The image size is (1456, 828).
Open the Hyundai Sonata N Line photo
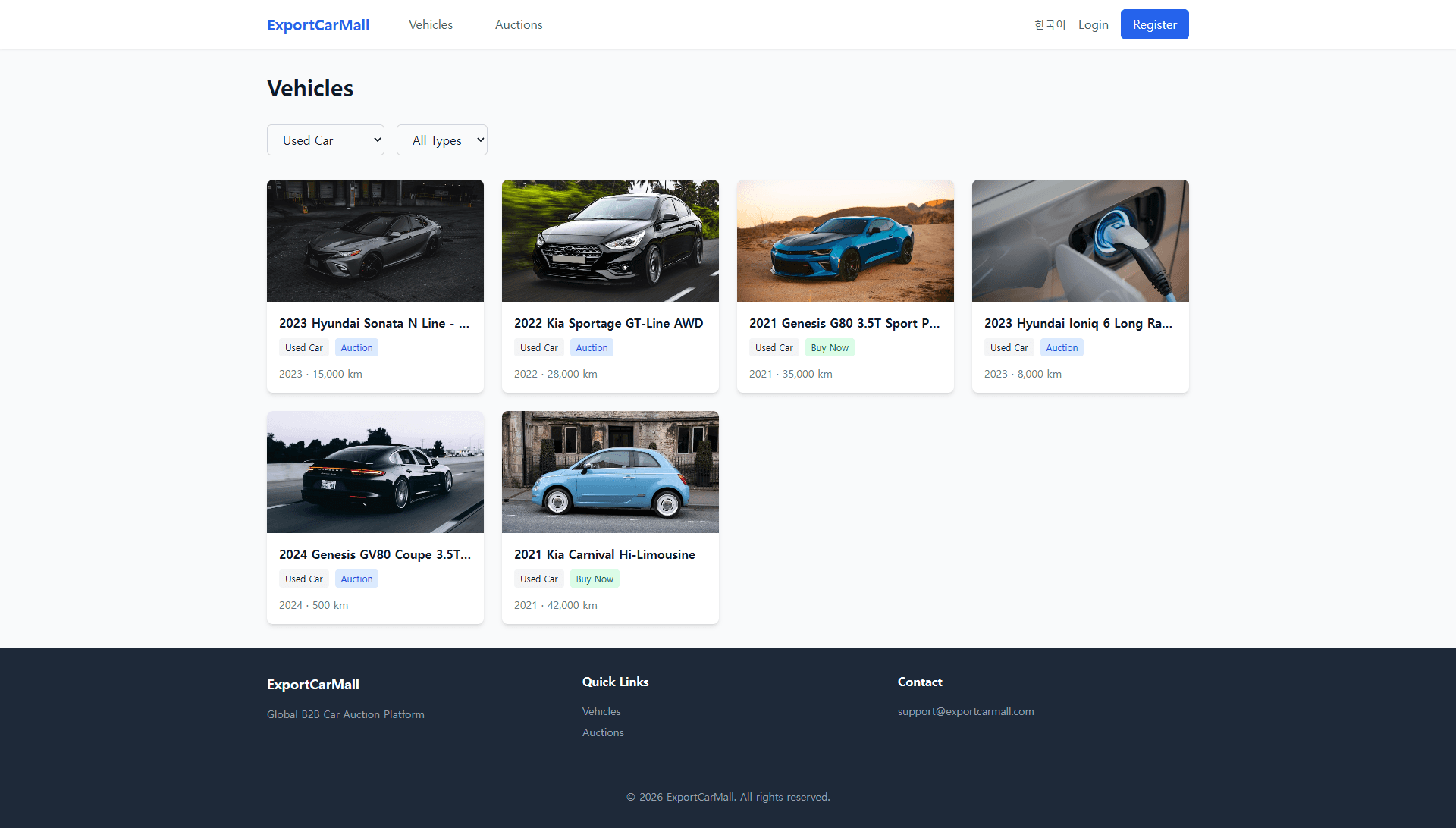point(375,240)
